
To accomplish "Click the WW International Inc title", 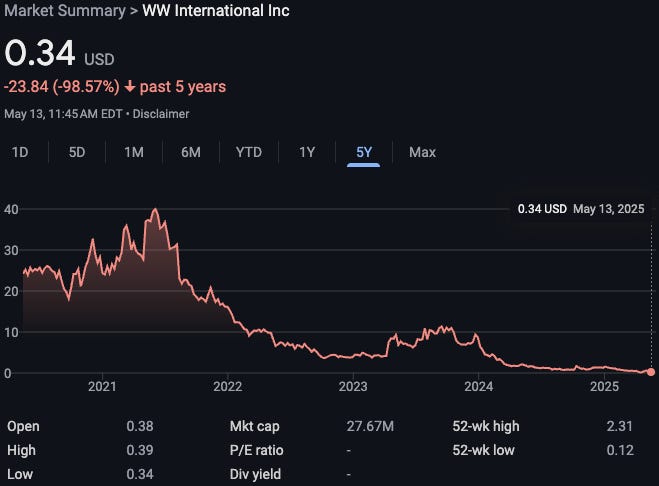I will click(216, 11).
